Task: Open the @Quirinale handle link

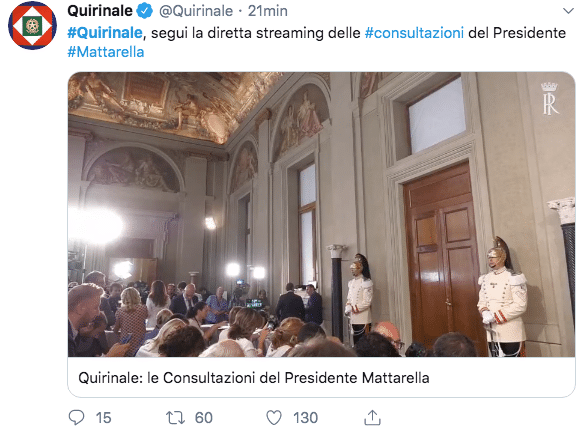Action: (196, 11)
